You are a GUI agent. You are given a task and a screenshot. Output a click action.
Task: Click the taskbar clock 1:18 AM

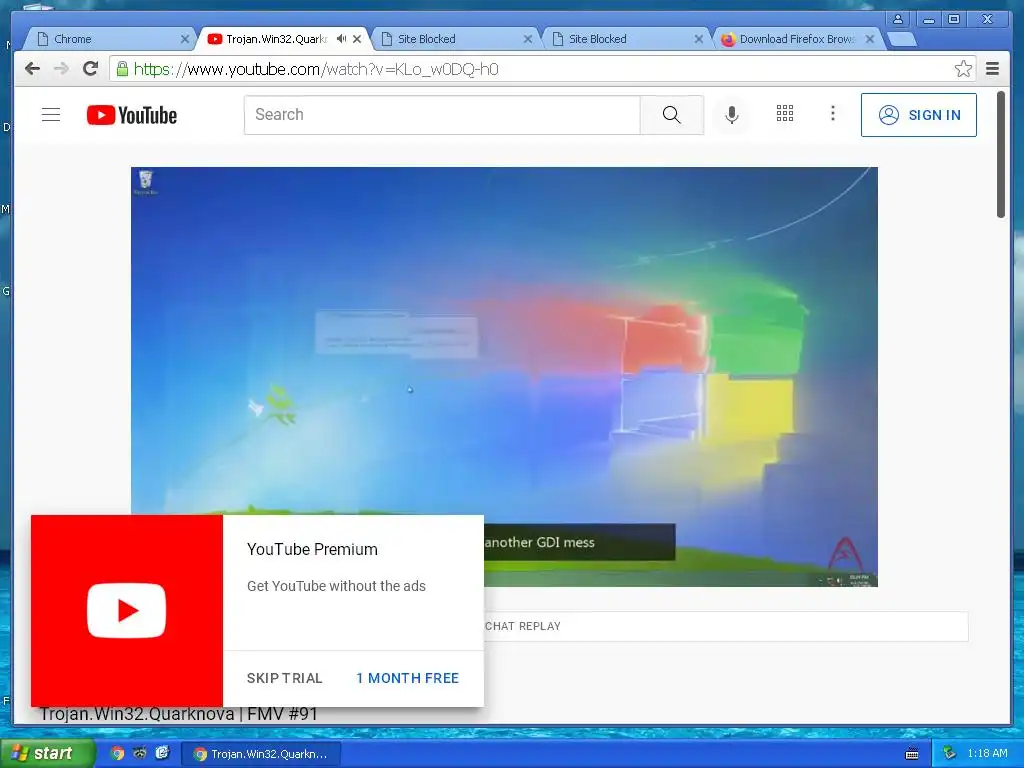[987, 754]
